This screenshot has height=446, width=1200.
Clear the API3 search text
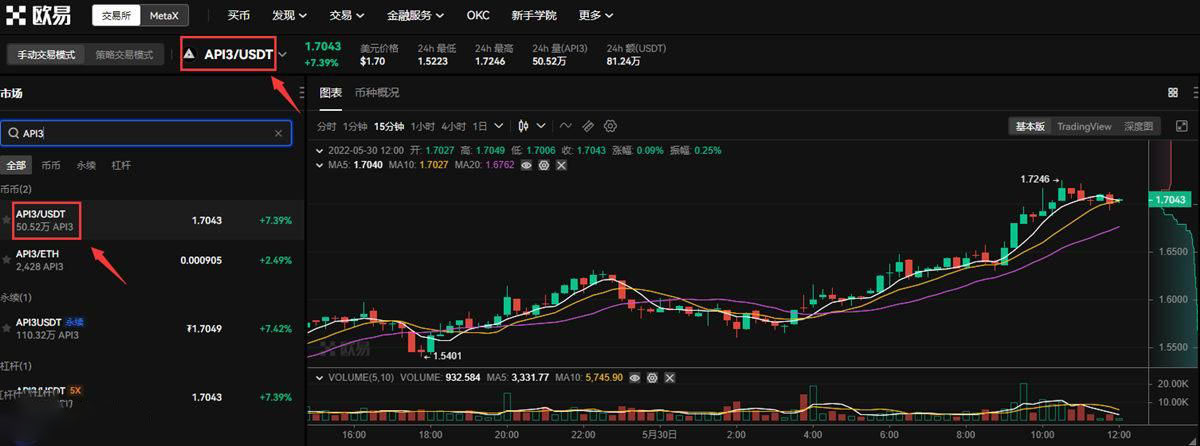278,133
